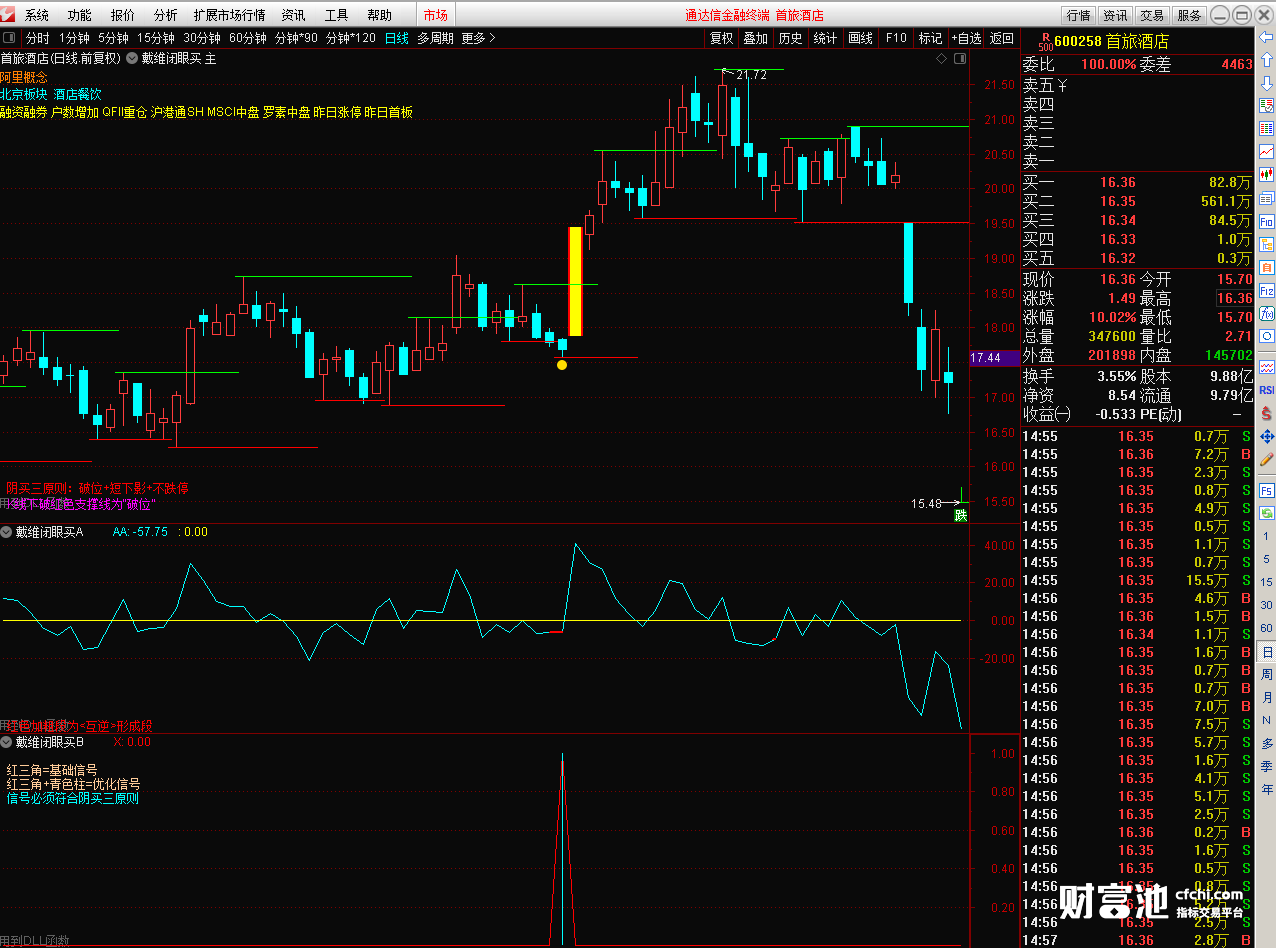Open dropdown arrow beside 戴维闭眼买B

(7, 742)
